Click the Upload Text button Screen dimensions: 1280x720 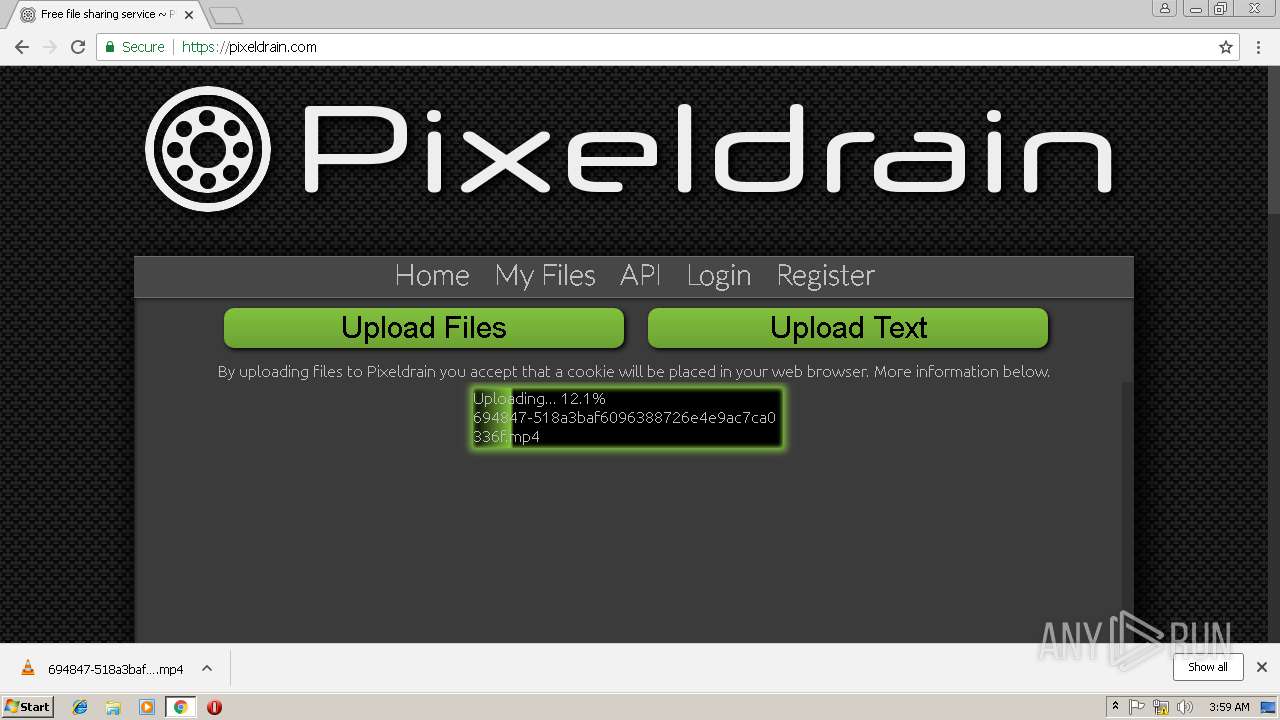click(x=848, y=328)
